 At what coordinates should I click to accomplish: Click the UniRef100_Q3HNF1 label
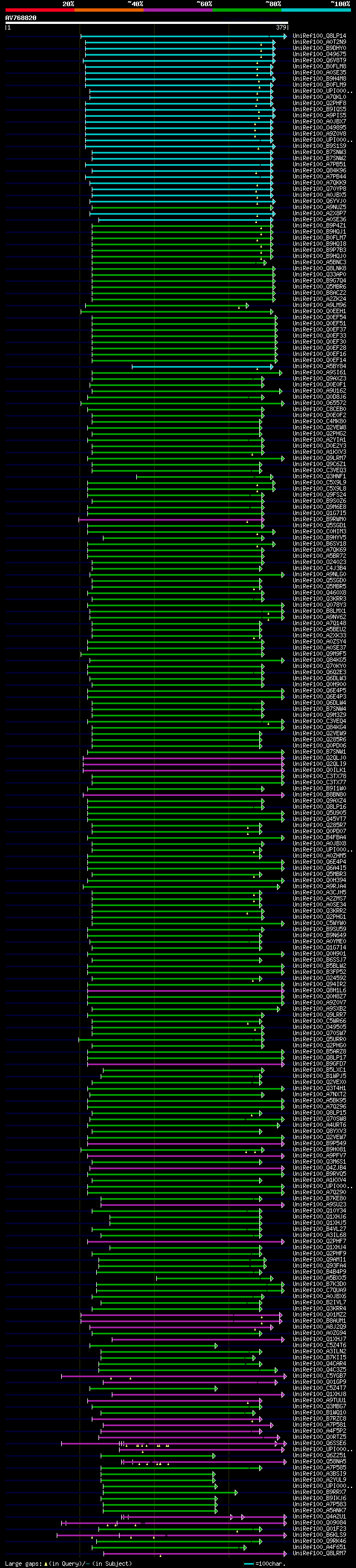pos(319,477)
